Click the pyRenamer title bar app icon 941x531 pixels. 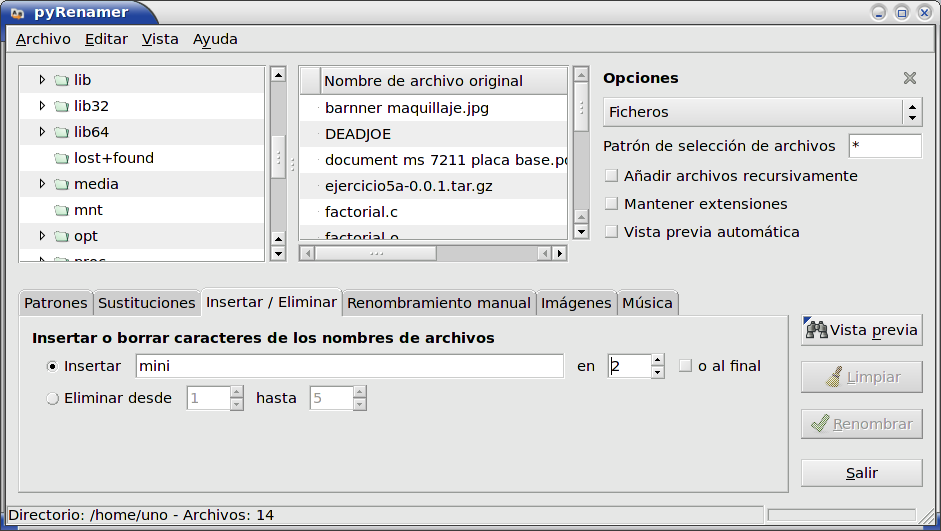tap(17, 13)
